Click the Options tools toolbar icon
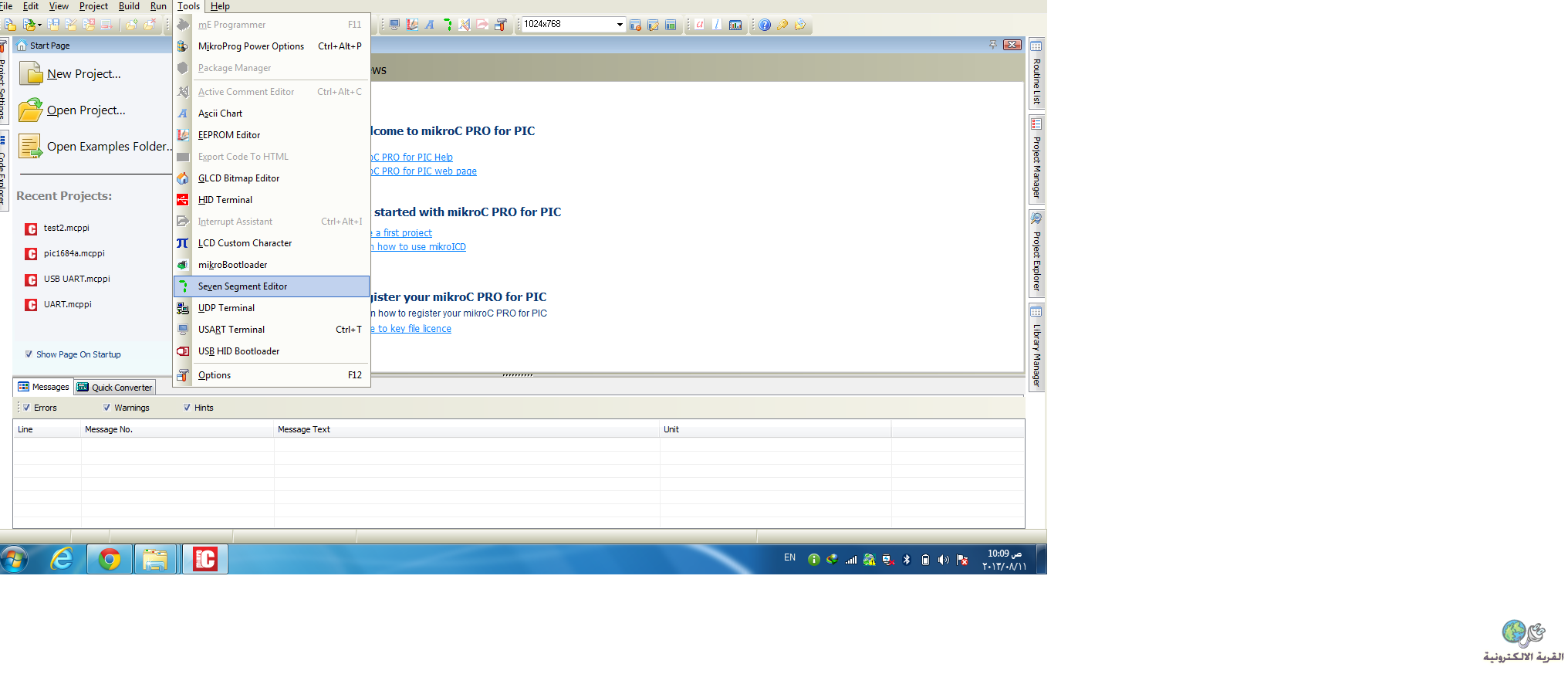Viewport: 1568px width, 674px height. [x=500, y=25]
